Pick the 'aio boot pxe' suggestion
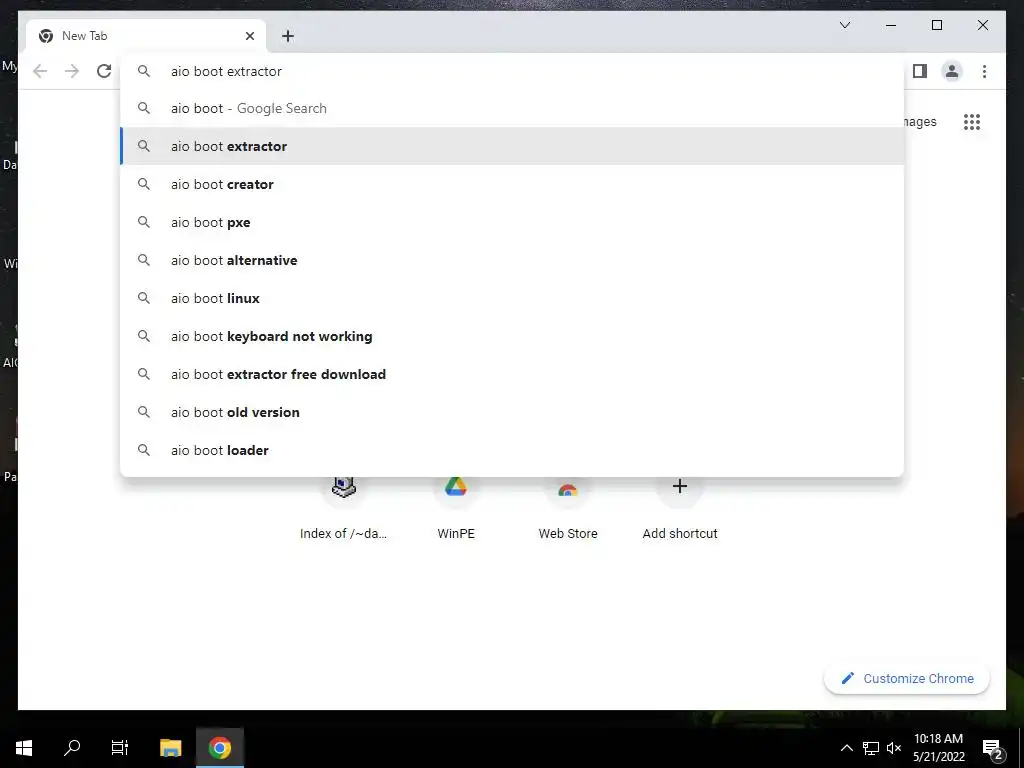The height and width of the screenshot is (768, 1024). click(x=512, y=222)
